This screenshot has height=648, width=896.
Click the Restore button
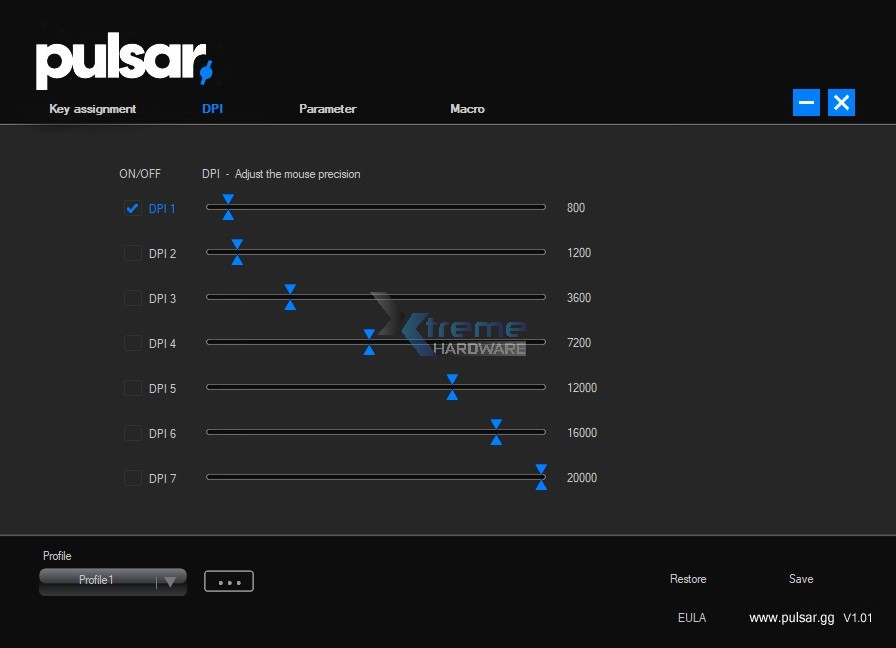pos(688,579)
